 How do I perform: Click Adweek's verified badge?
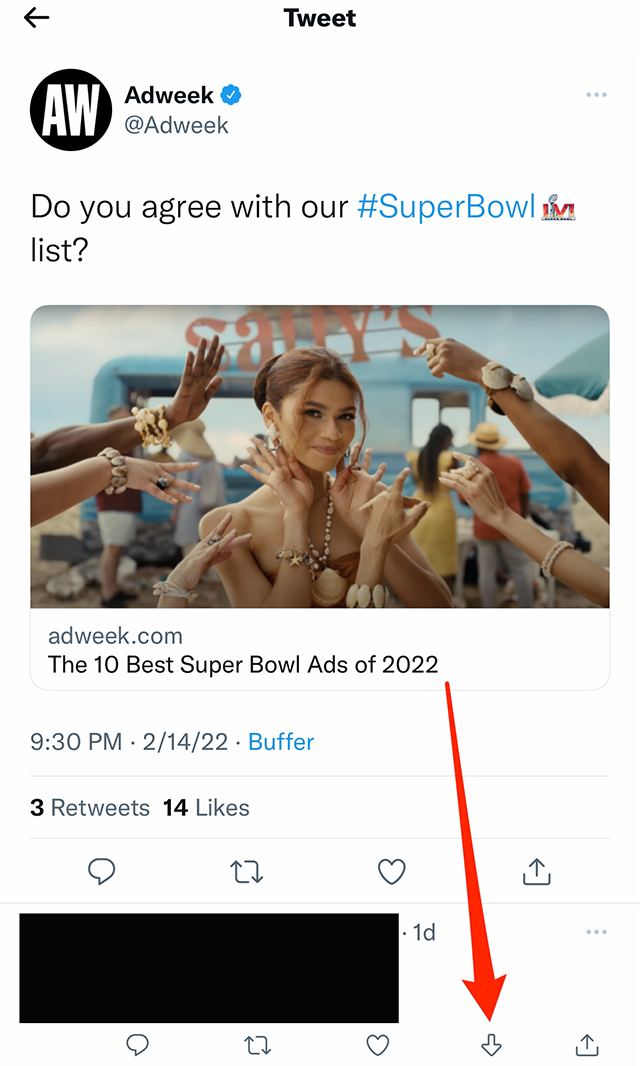click(x=231, y=94)
